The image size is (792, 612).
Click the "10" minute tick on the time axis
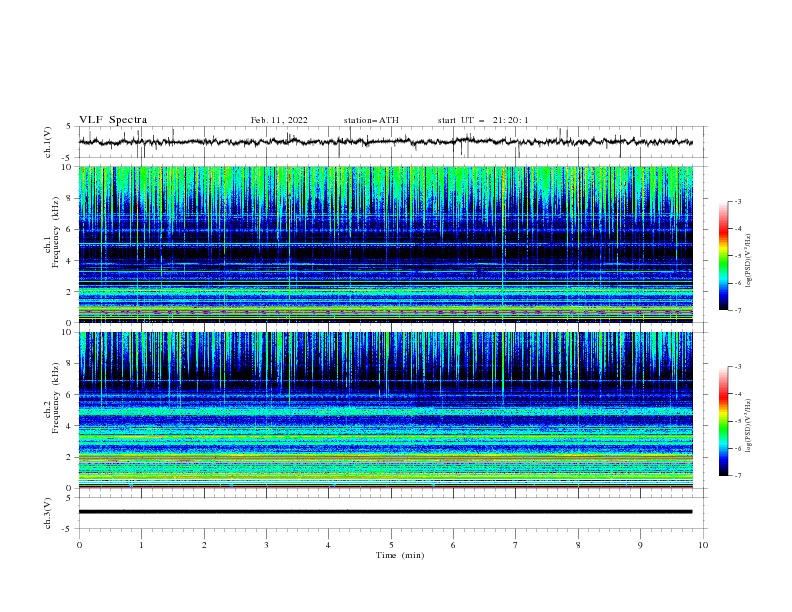click(x=703, y=545)
